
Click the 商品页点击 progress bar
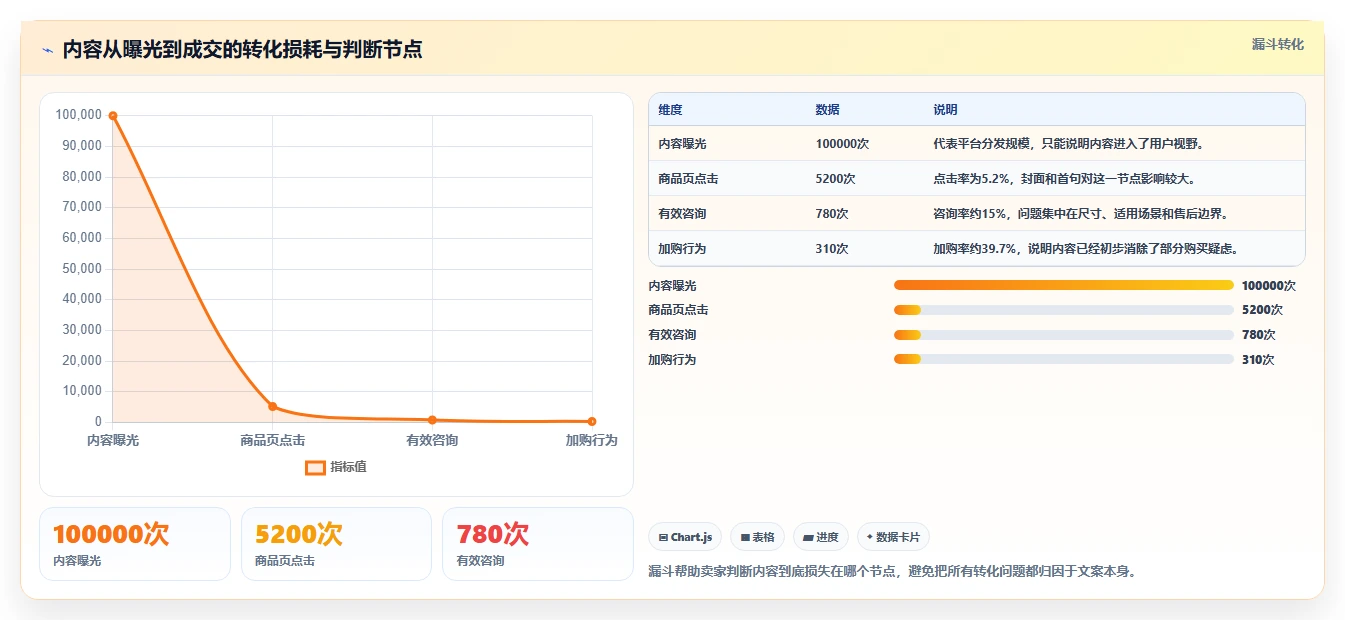point(1064,310)
